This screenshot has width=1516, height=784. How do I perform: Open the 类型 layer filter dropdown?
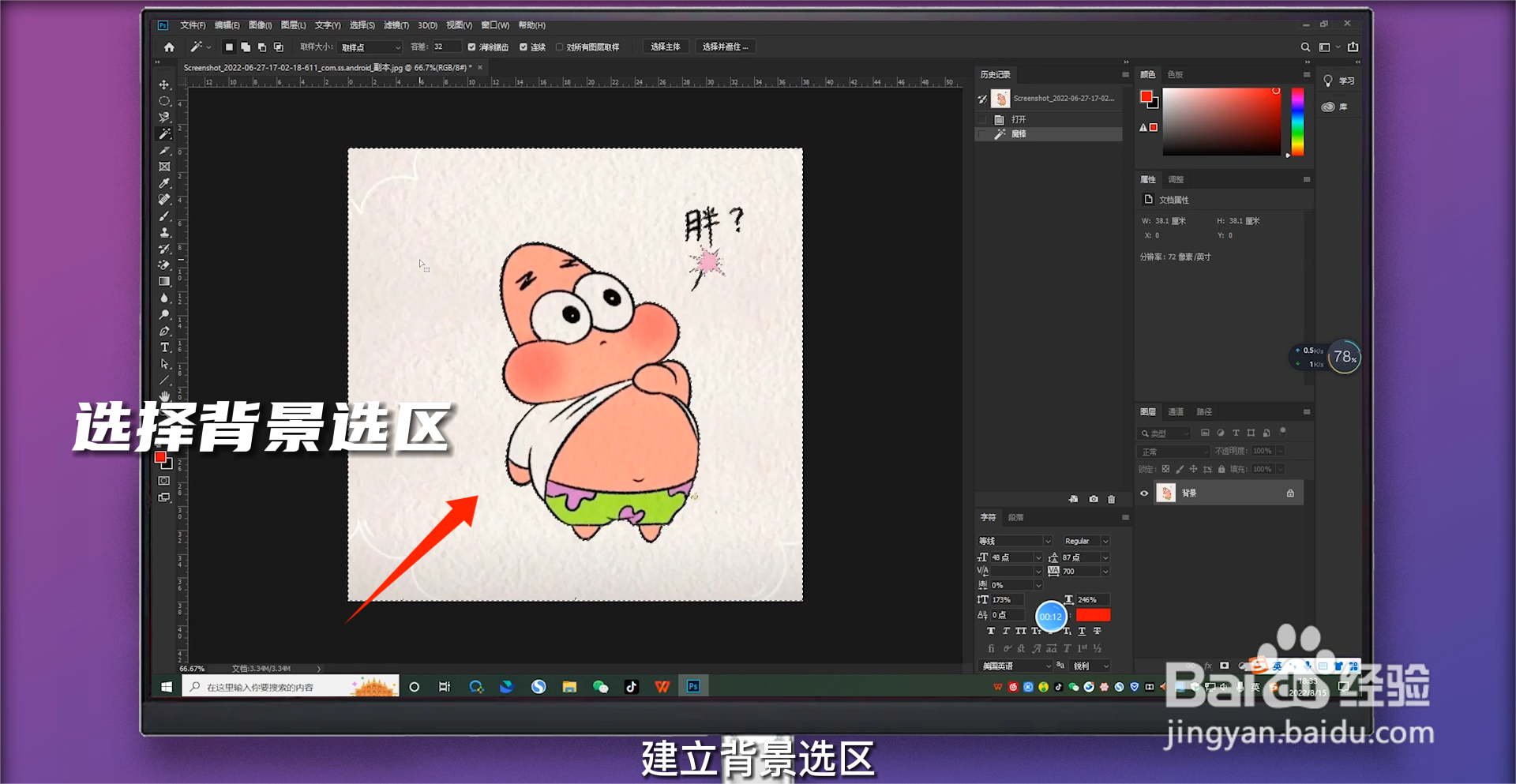point(1165,433)
